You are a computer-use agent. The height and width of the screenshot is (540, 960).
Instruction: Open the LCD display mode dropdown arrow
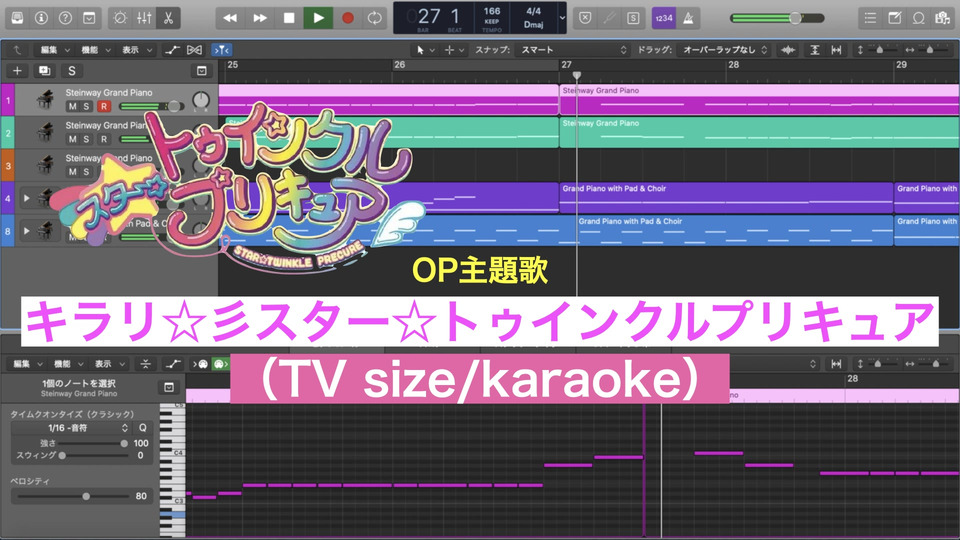[562, 18]
